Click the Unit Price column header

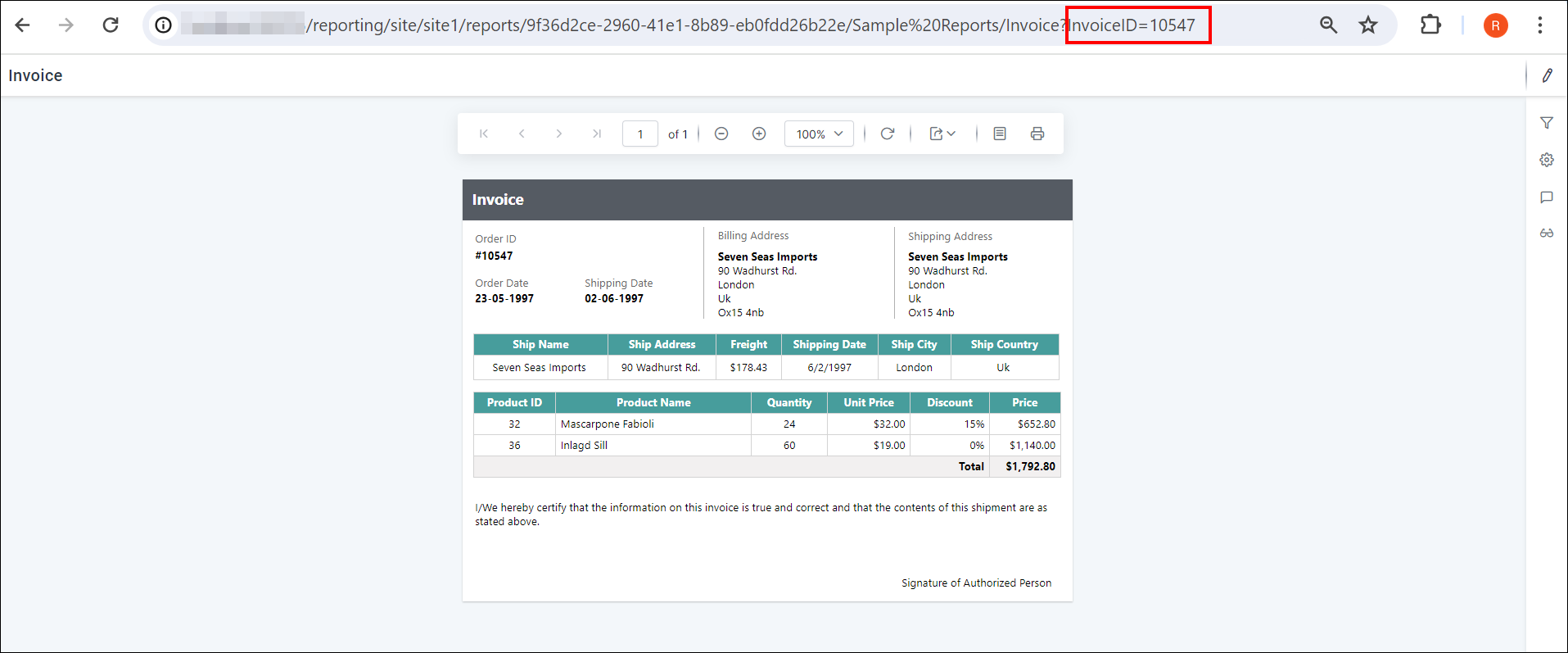869,402
